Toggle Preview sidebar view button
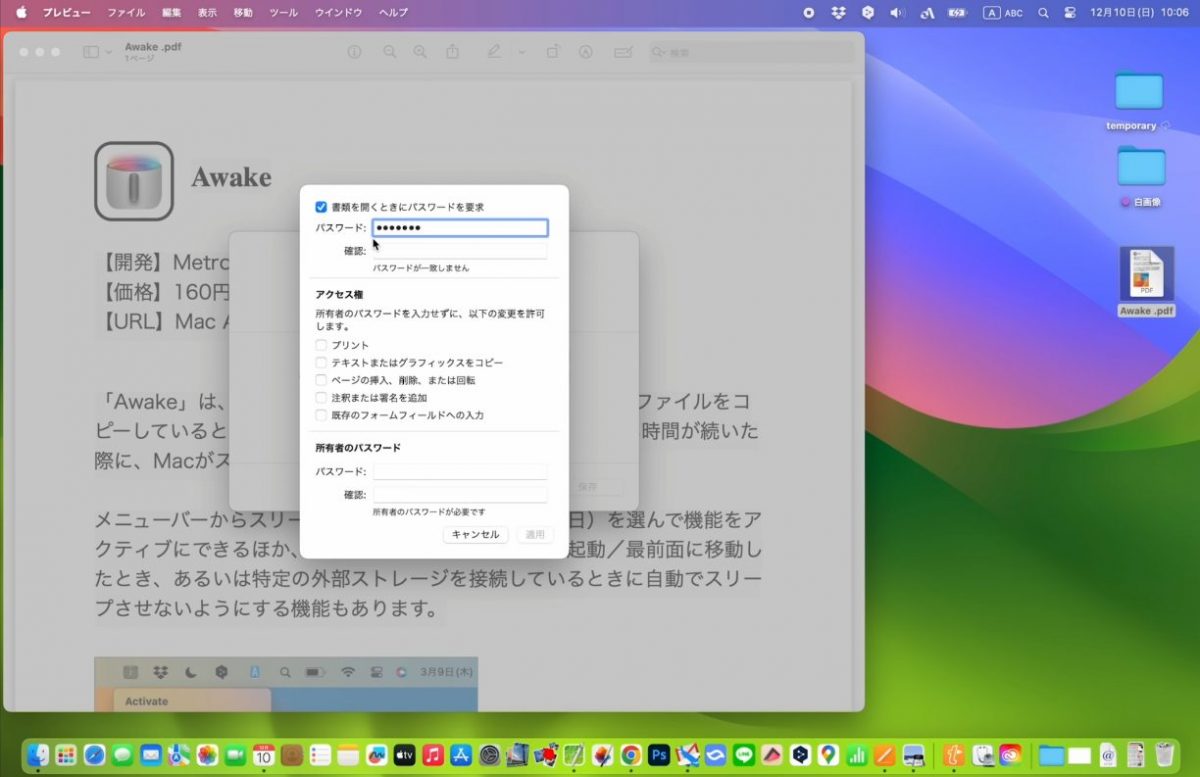 tap(91, 52)
